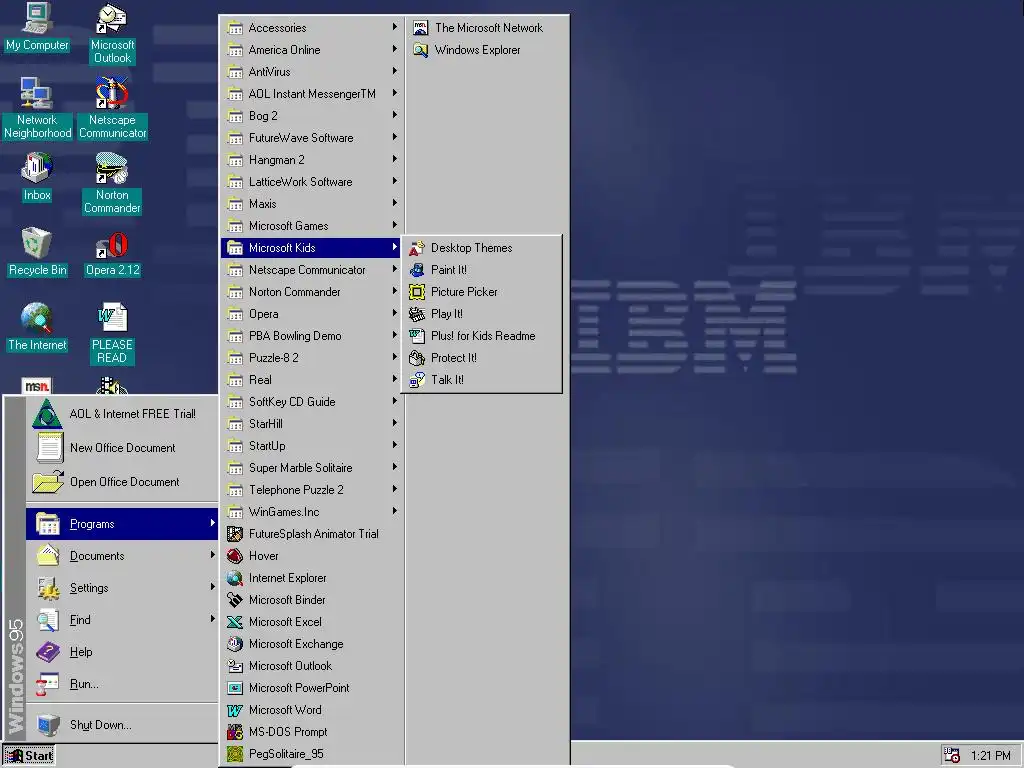Viewport: 1024px width, 768px height.
Task: Click the FutureSplash Animator Trial icon
Action: (x=234, y=534)
